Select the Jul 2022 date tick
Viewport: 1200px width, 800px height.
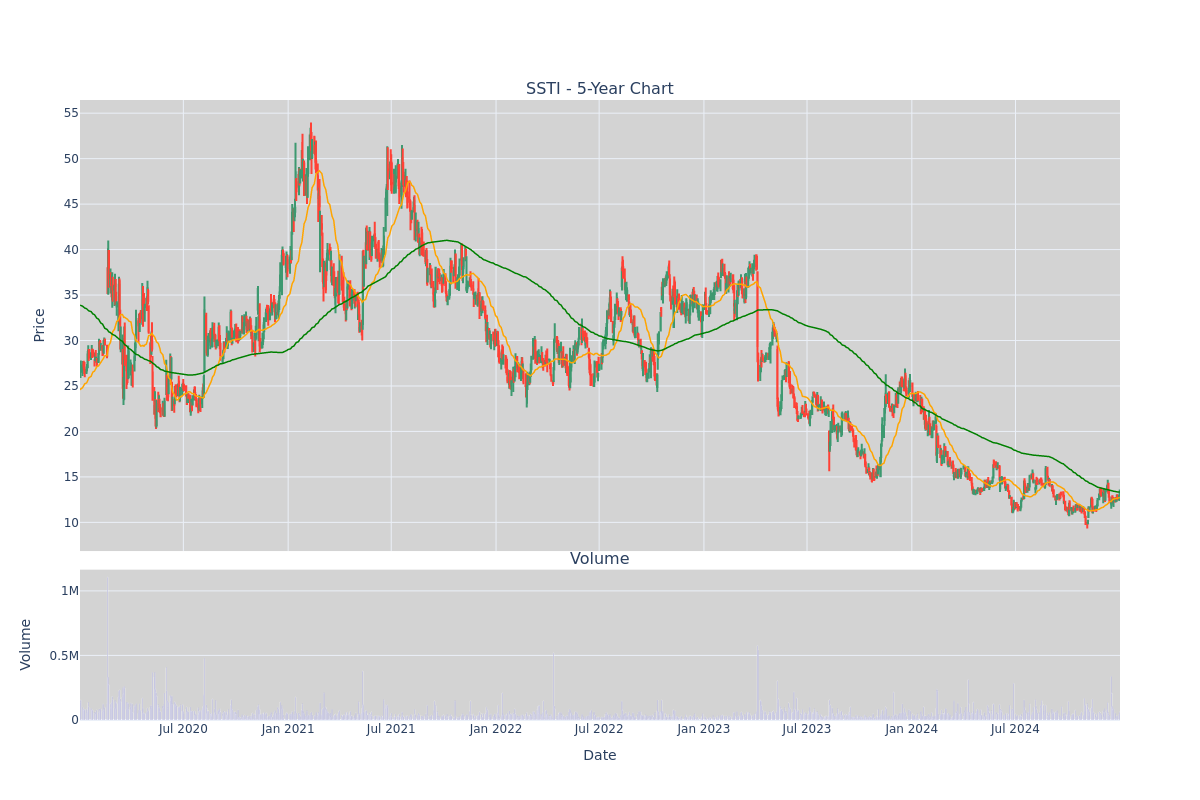point(599,729)
